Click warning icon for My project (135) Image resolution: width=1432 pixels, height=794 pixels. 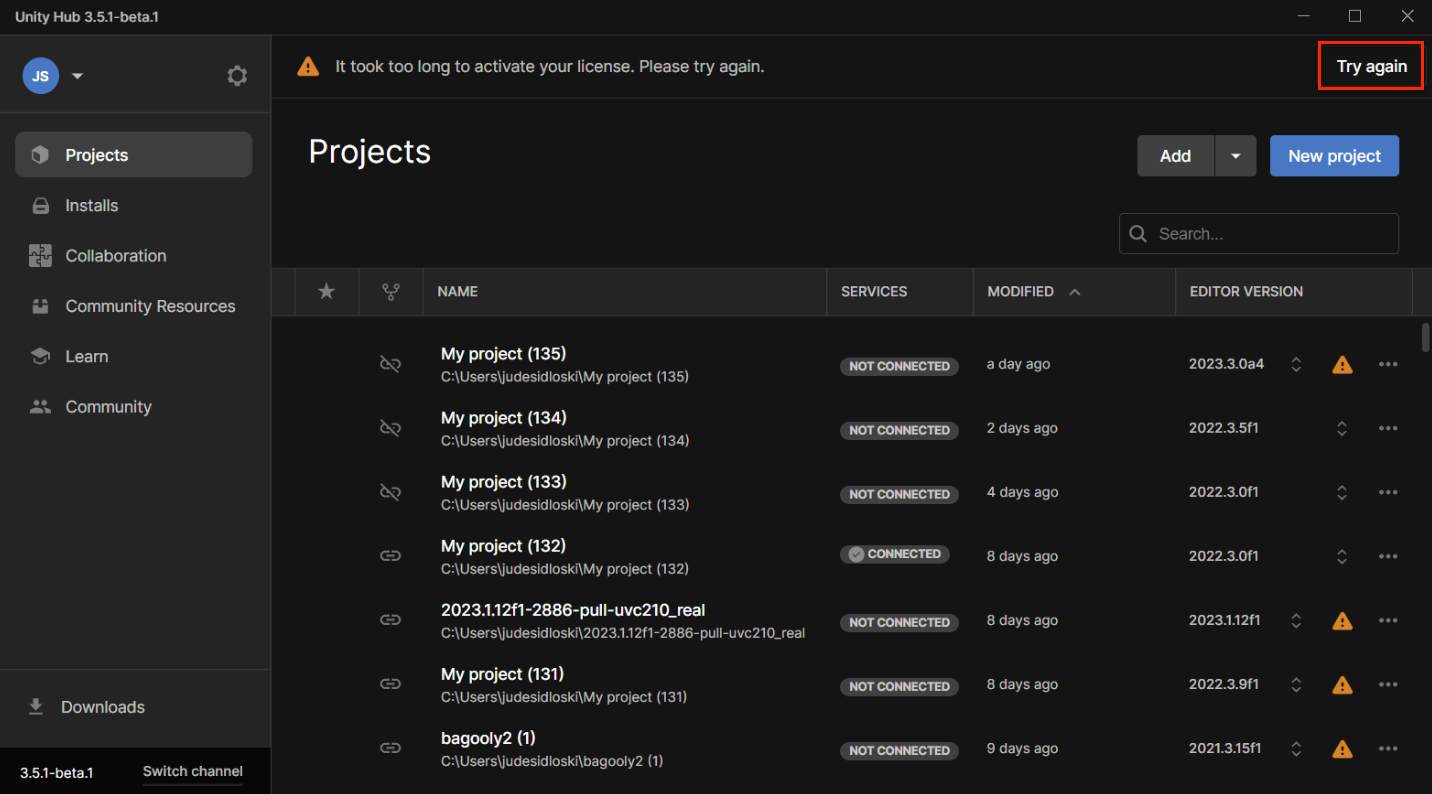(1342, 365)
